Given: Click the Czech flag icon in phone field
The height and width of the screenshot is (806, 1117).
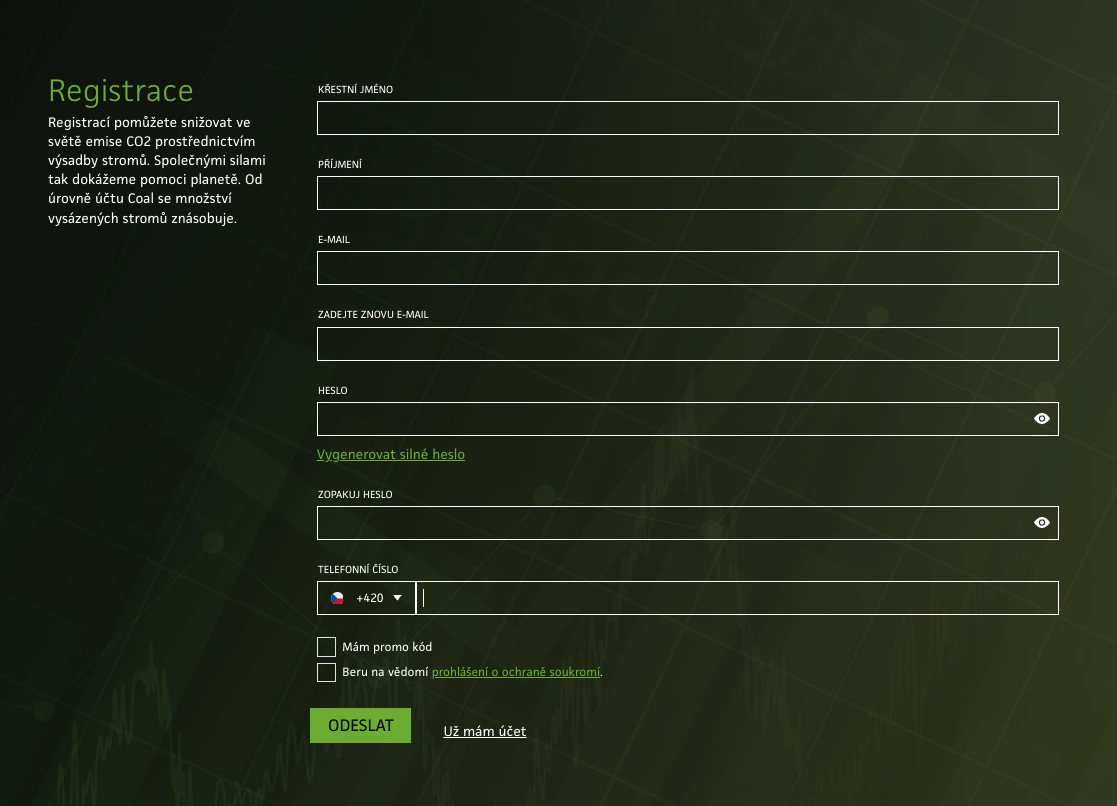Looking at the screenshot, I should (339, 597).
